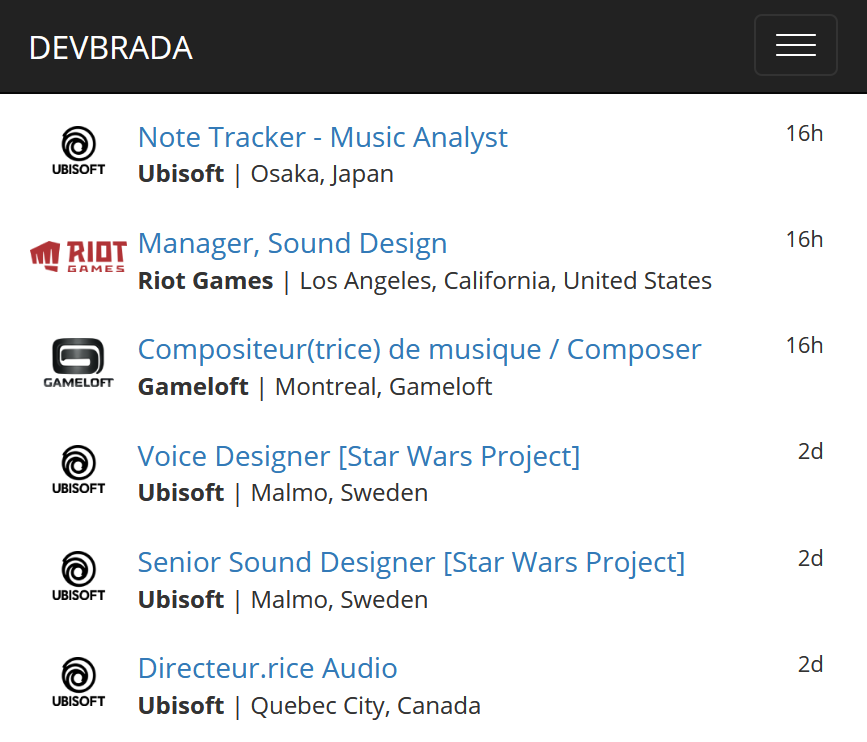
Task: Open the Directeur.rice Audio job link
Action: click(267, 668)
